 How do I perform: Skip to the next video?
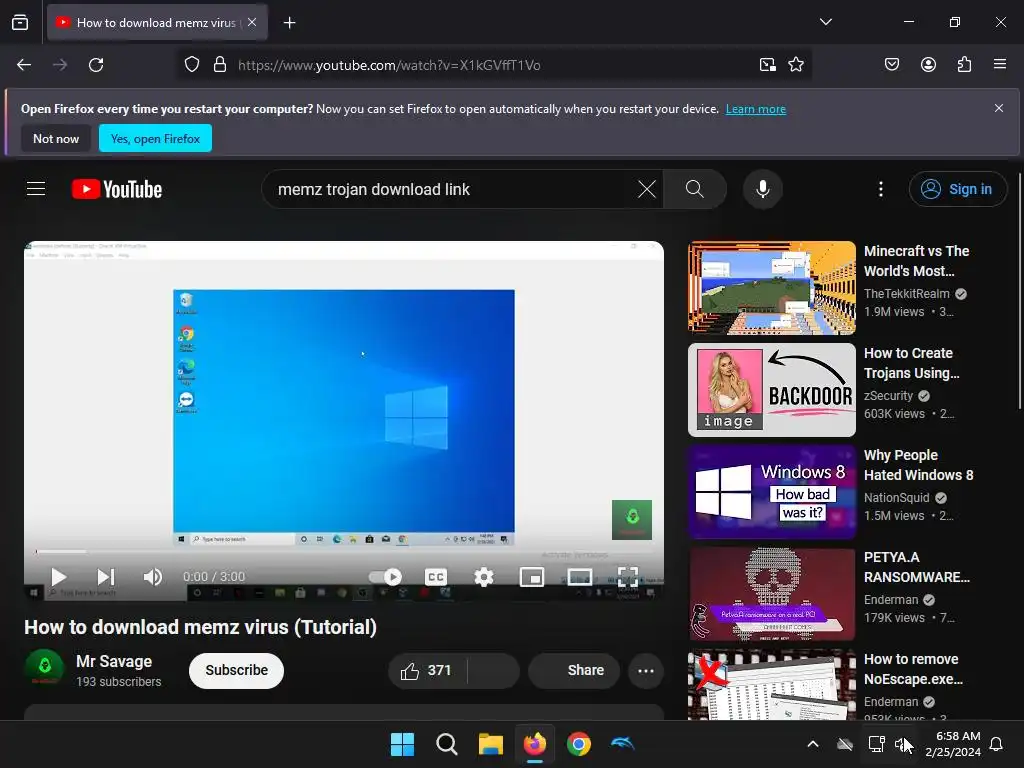tap(105, 577)
